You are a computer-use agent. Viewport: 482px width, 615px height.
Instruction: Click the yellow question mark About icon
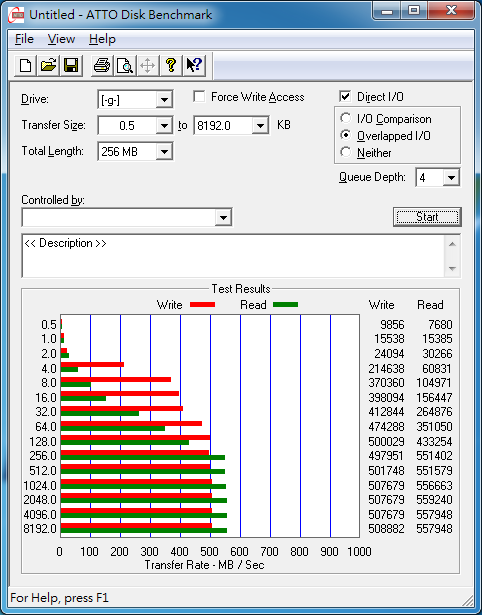[171, 65]
